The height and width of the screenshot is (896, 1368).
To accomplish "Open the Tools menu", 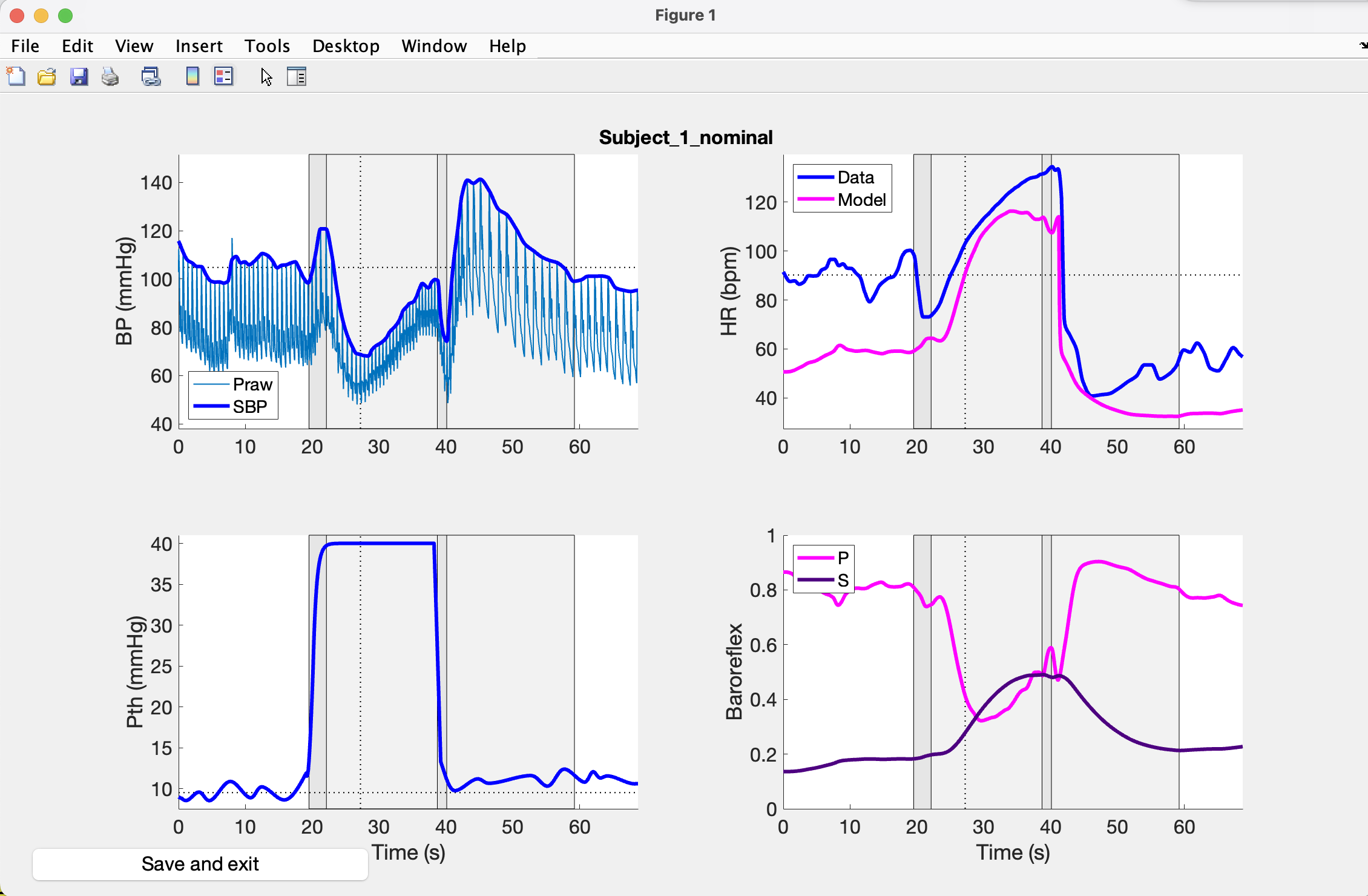I will click(x=267, y=46).
